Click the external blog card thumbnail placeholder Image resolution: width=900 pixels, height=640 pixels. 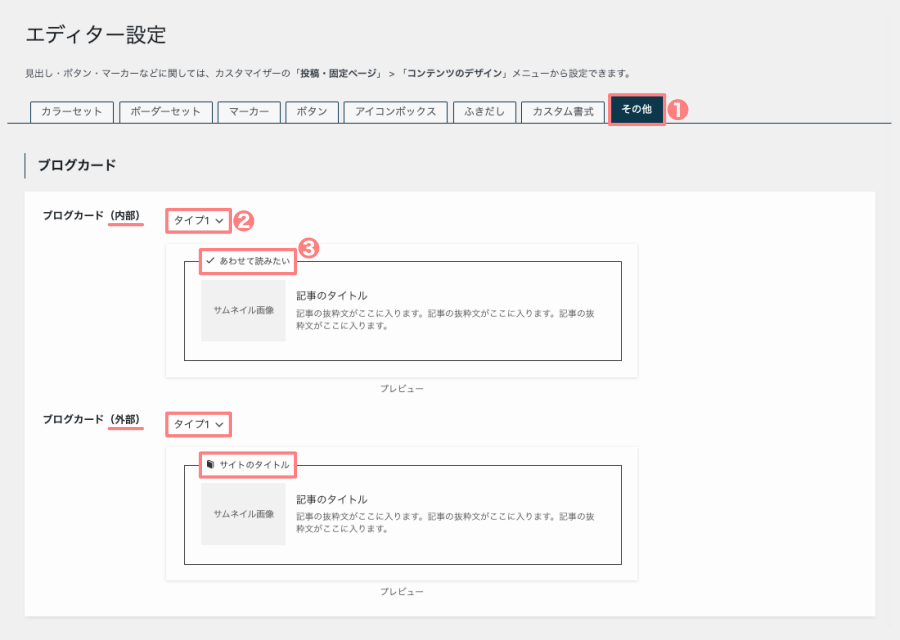point(243,513)
